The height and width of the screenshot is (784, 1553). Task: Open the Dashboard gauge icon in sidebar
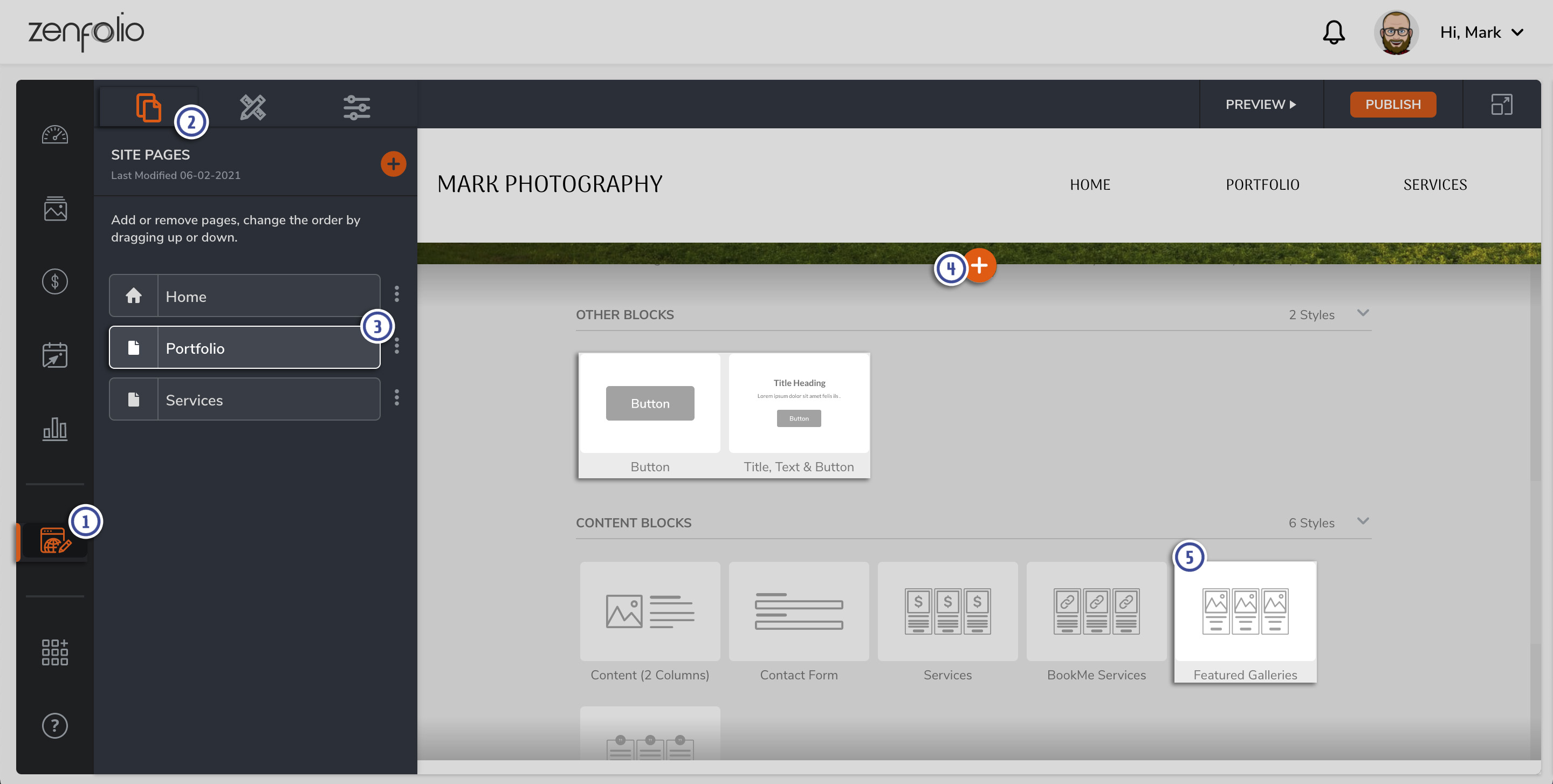[x=55, y=134]
